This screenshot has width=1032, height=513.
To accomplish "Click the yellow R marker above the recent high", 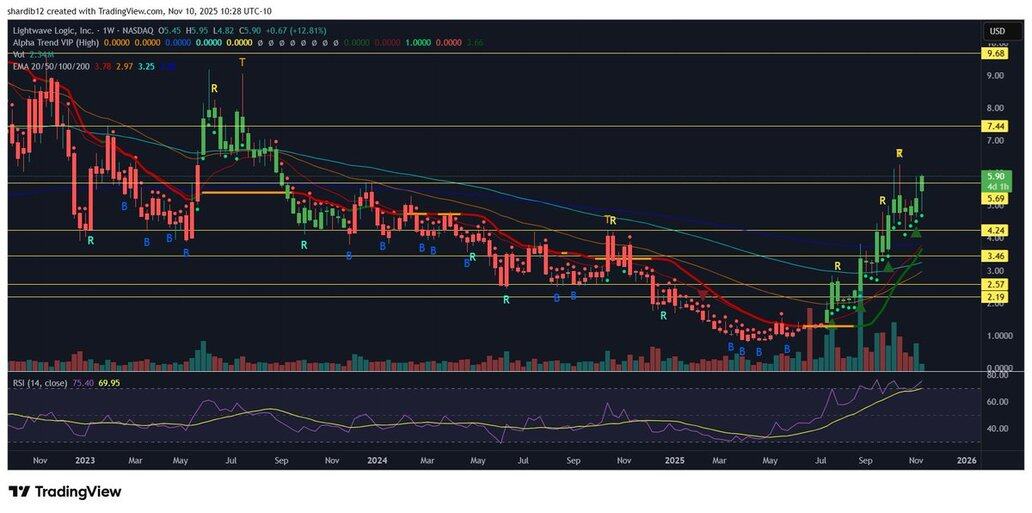I will 899,153.
